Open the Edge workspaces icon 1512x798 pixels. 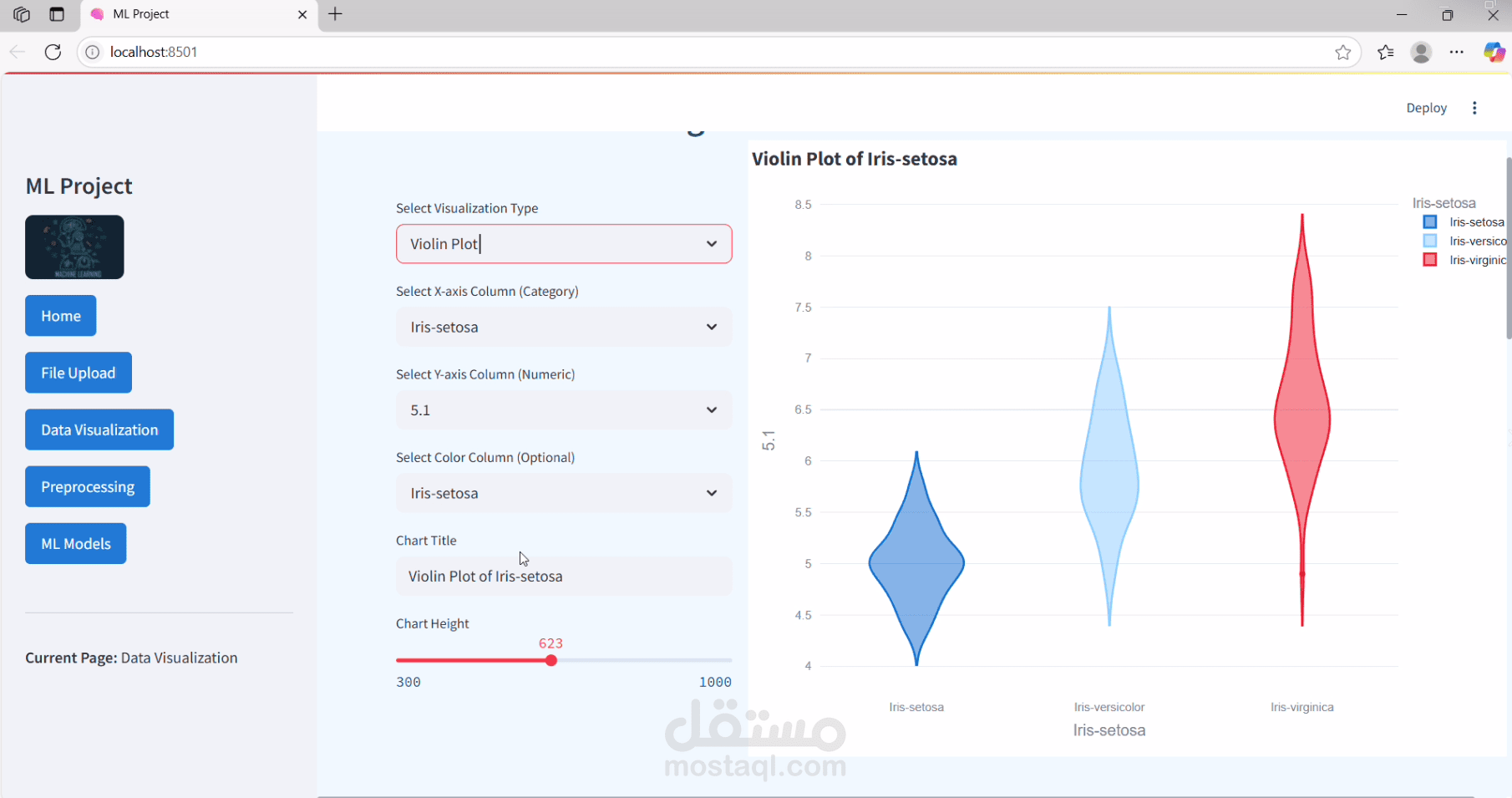(22, 14)
